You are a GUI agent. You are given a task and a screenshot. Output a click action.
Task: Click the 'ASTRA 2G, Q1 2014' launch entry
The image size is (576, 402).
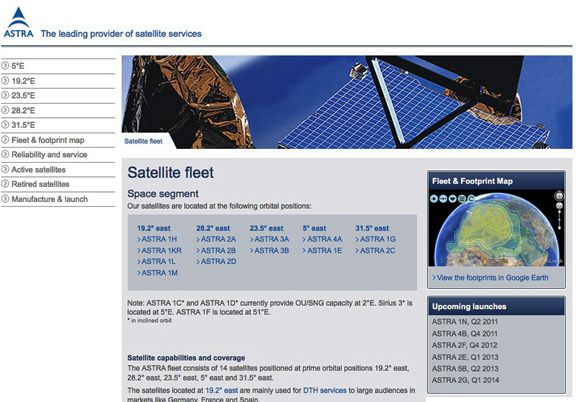pos(465,380)
